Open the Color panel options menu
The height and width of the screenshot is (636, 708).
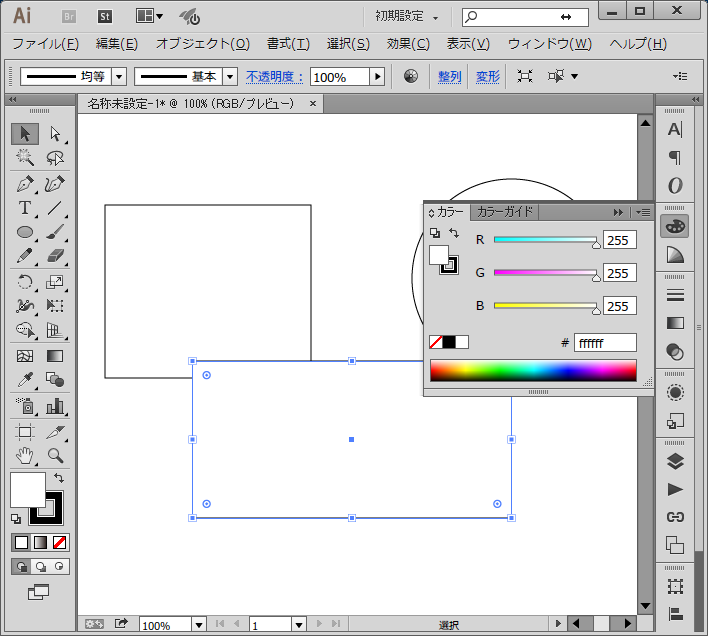point(643,212)
